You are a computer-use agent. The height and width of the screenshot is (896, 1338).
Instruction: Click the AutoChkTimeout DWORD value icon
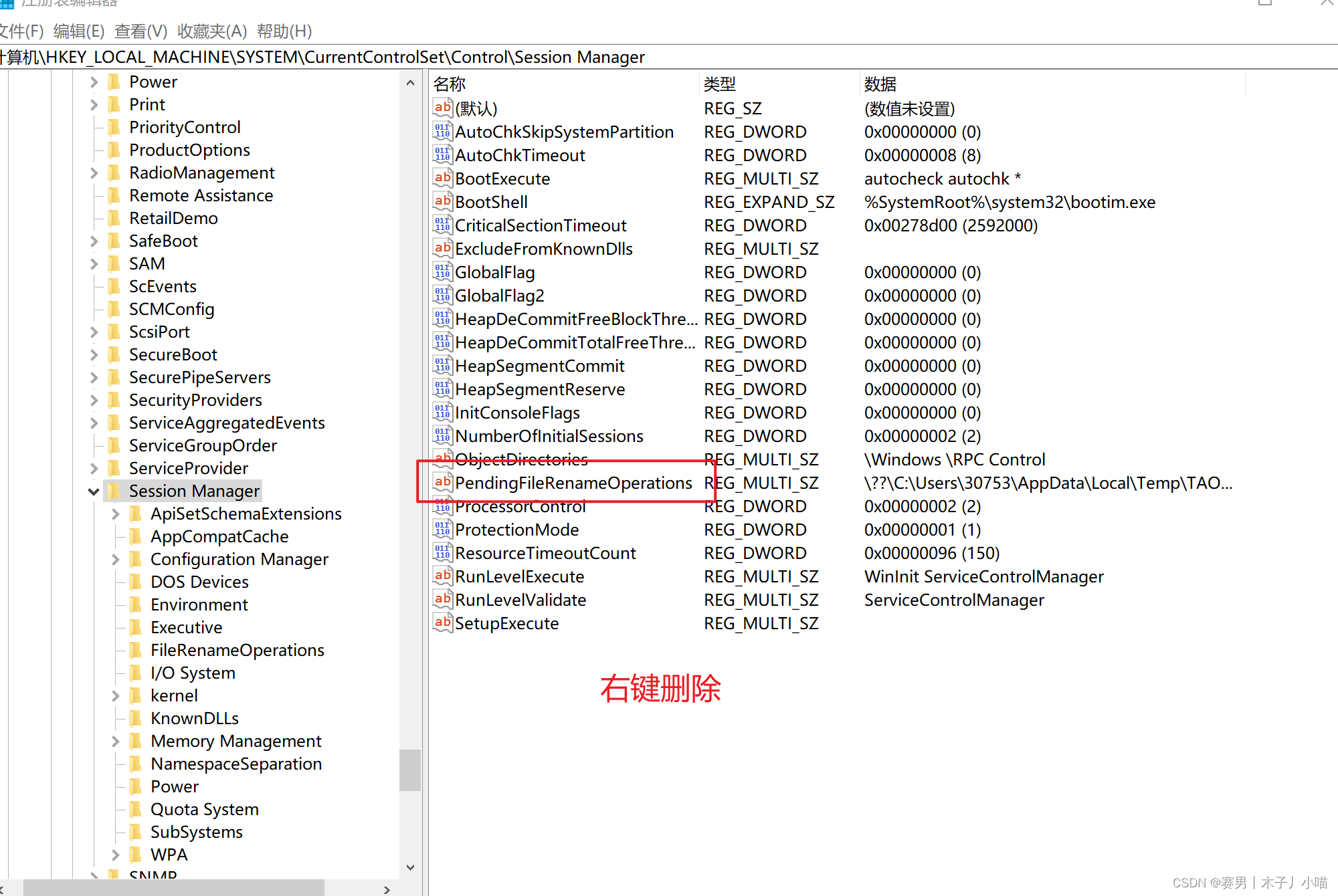coord(442,155)
